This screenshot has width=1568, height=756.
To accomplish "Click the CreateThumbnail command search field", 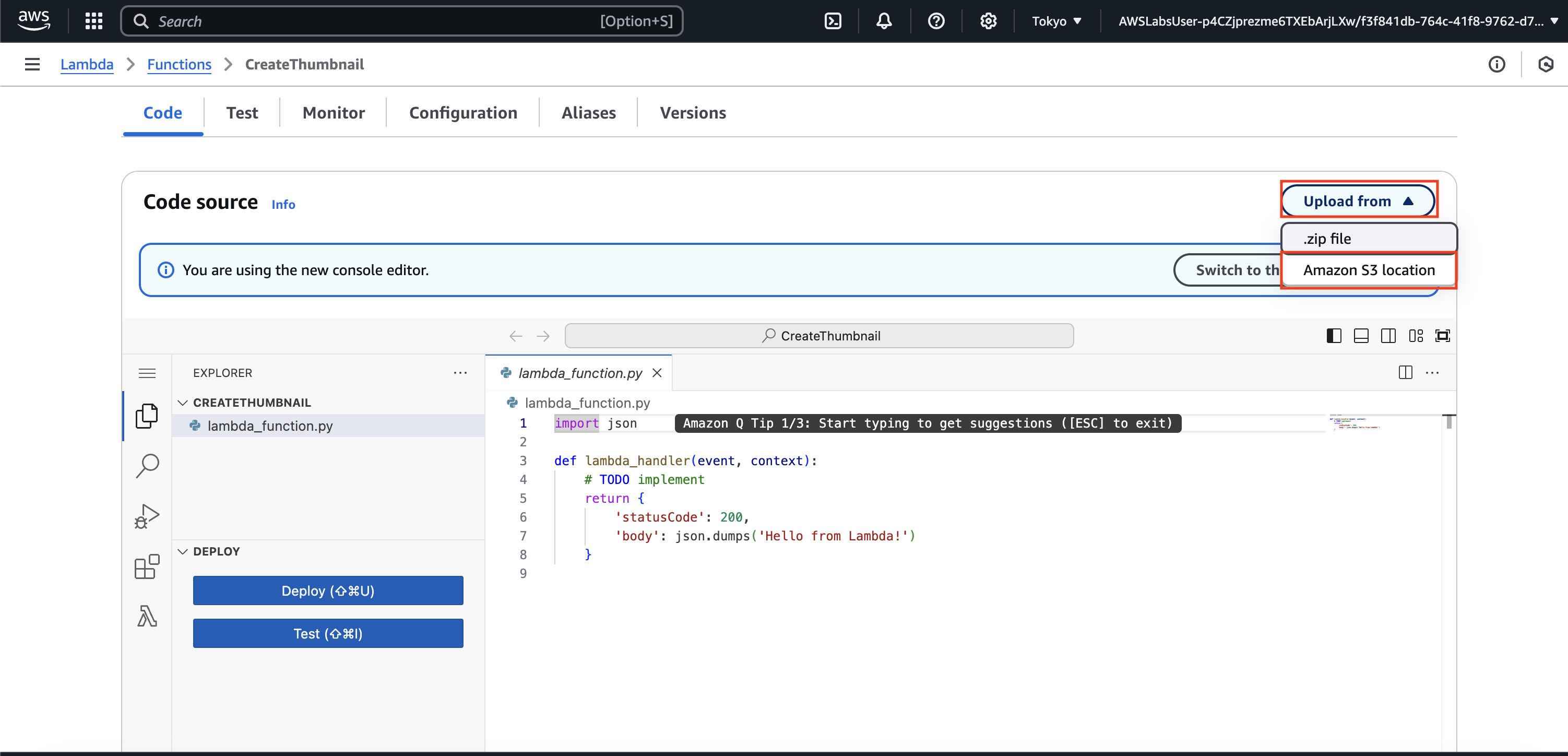I will 818,336.
